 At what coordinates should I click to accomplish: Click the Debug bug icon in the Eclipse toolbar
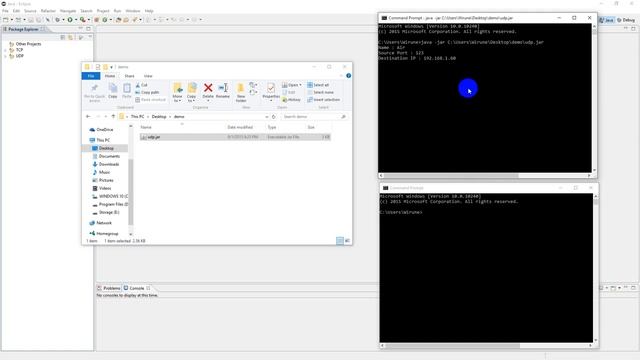[58, 20]
